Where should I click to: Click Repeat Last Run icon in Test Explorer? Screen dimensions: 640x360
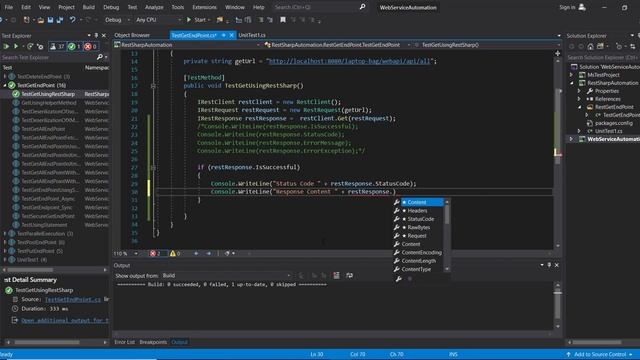tap(30, 47)
